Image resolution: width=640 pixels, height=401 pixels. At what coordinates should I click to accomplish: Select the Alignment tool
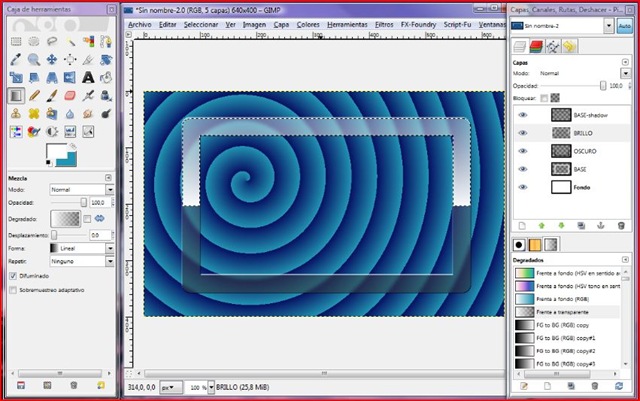(x=70, y=60)
